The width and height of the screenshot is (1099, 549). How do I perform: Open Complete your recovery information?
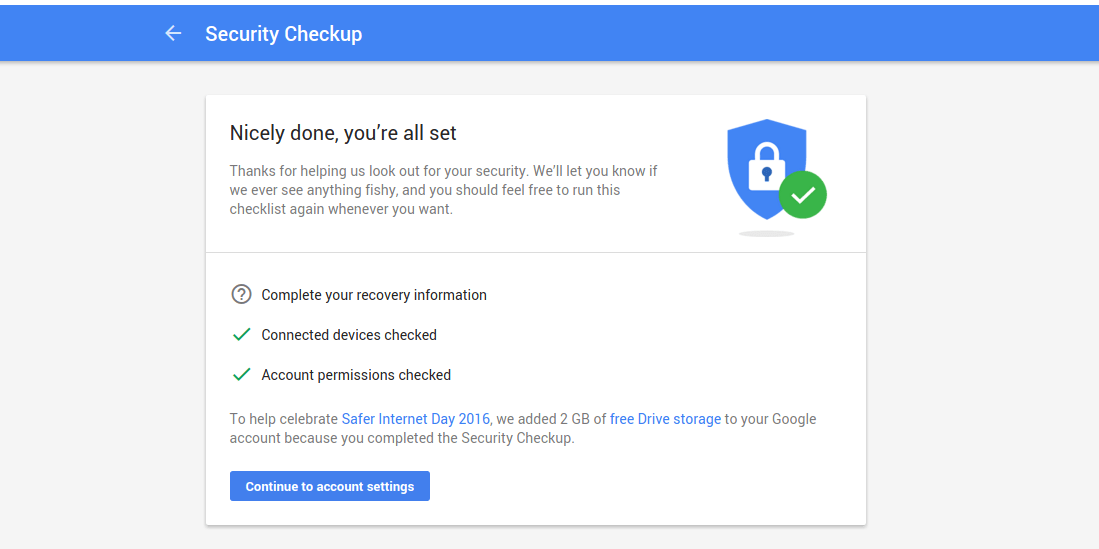pyautogui.click(x=374, y=295)
